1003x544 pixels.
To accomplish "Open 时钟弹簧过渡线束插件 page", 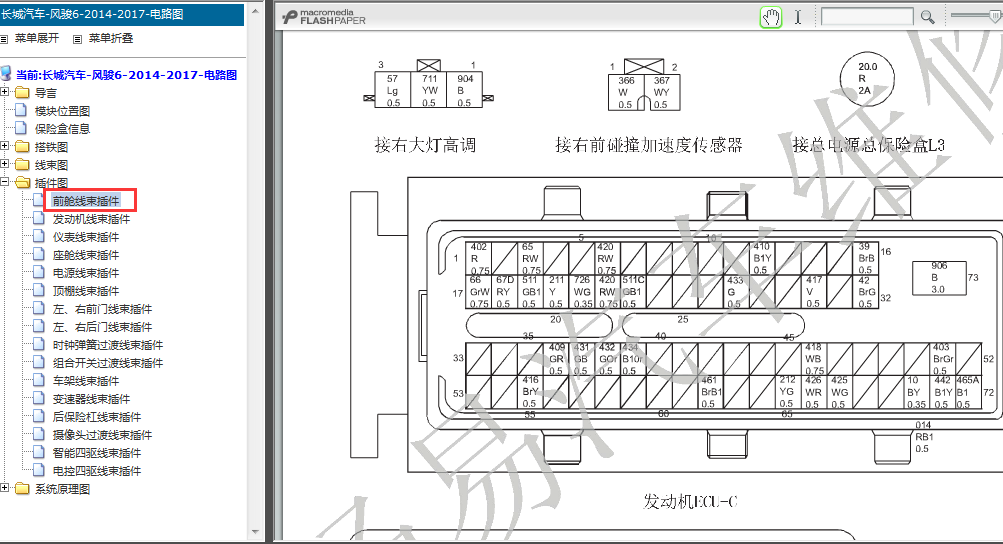I will click(x=107, y=345).
